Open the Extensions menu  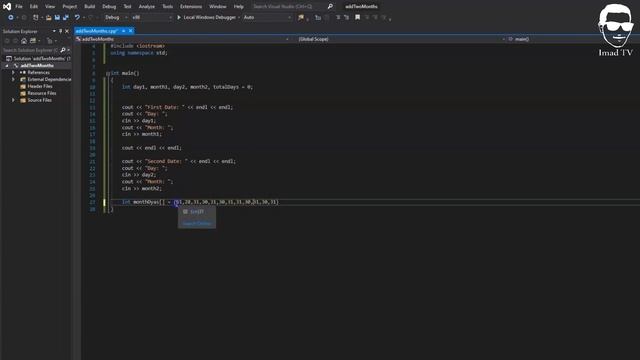point(191,7)
